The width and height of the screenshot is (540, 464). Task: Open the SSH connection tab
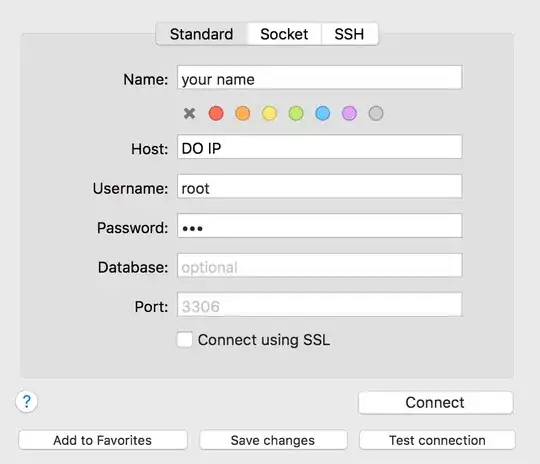point(349,34)
